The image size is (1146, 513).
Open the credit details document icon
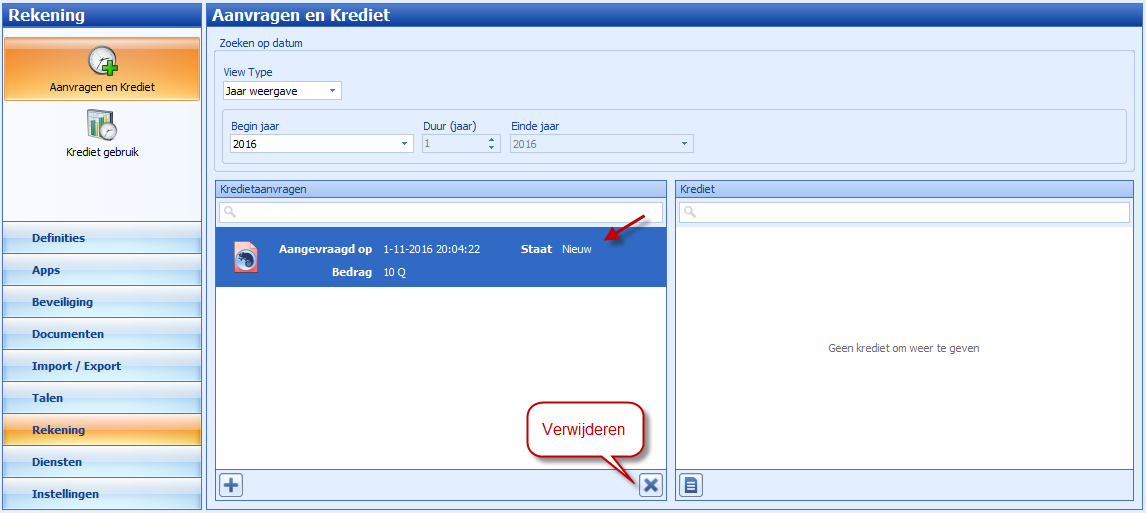click(691, 484)
